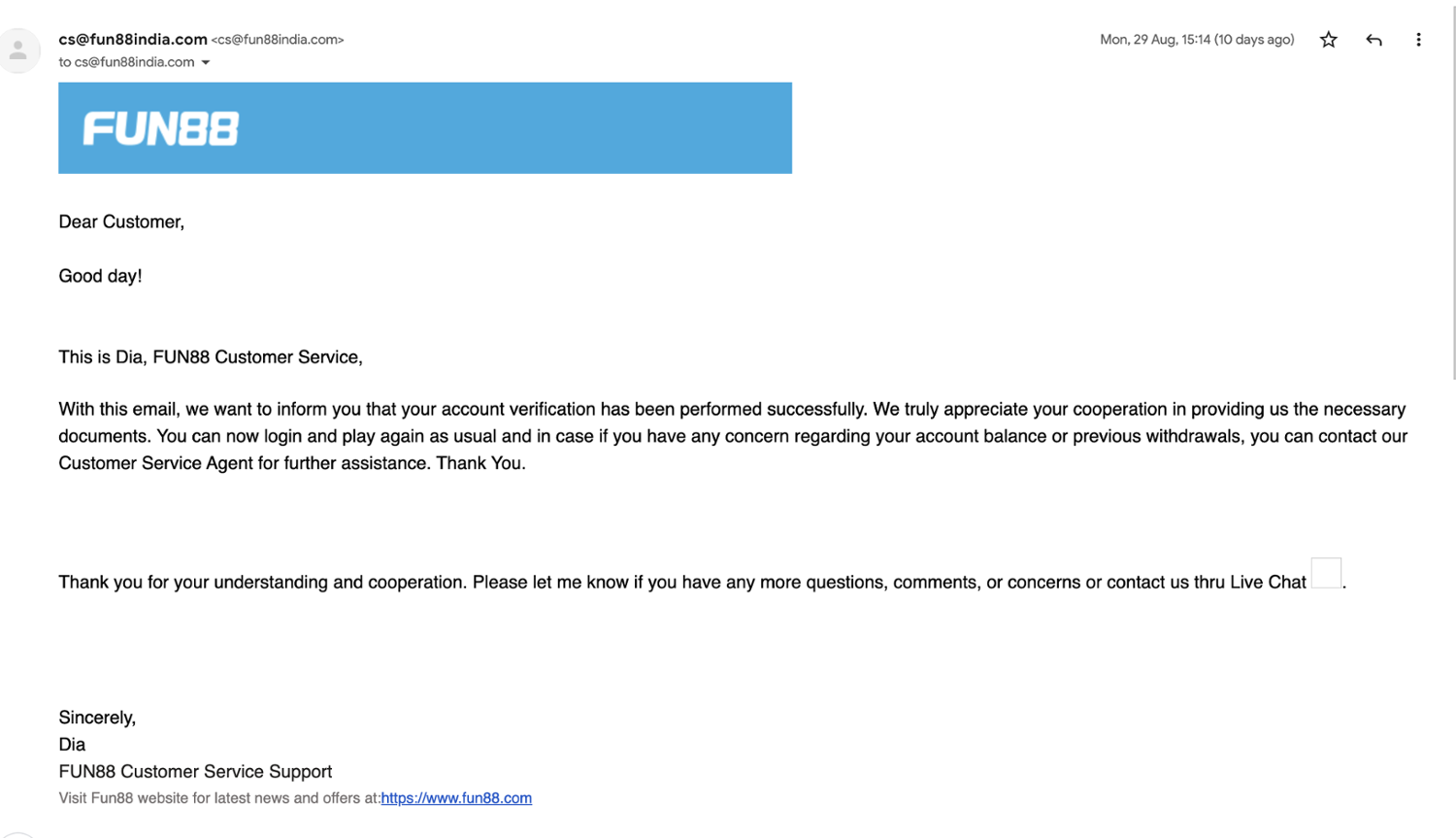Image resolution: width=1456 pixels, height=838 pixels.
Task: Click the sender address in angle brackets
Action: pos(278,40)
